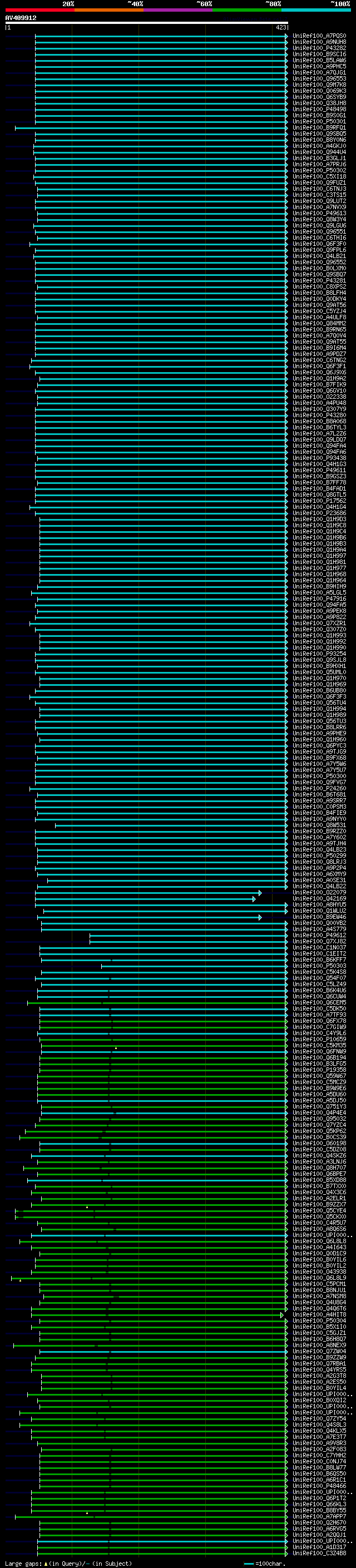Click the alignment end arrow for UniRef100_B9EW46

[x=260, y=917]
